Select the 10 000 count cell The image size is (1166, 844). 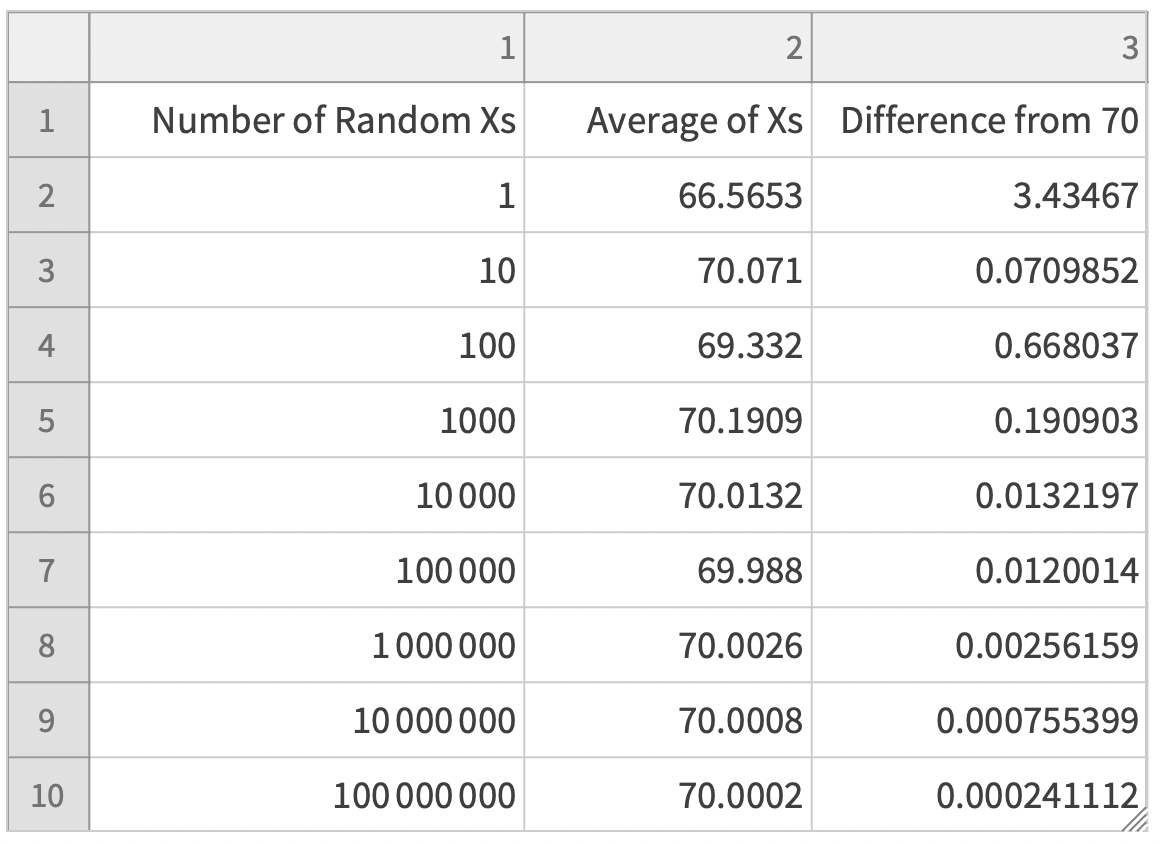(x=466, y=495)
